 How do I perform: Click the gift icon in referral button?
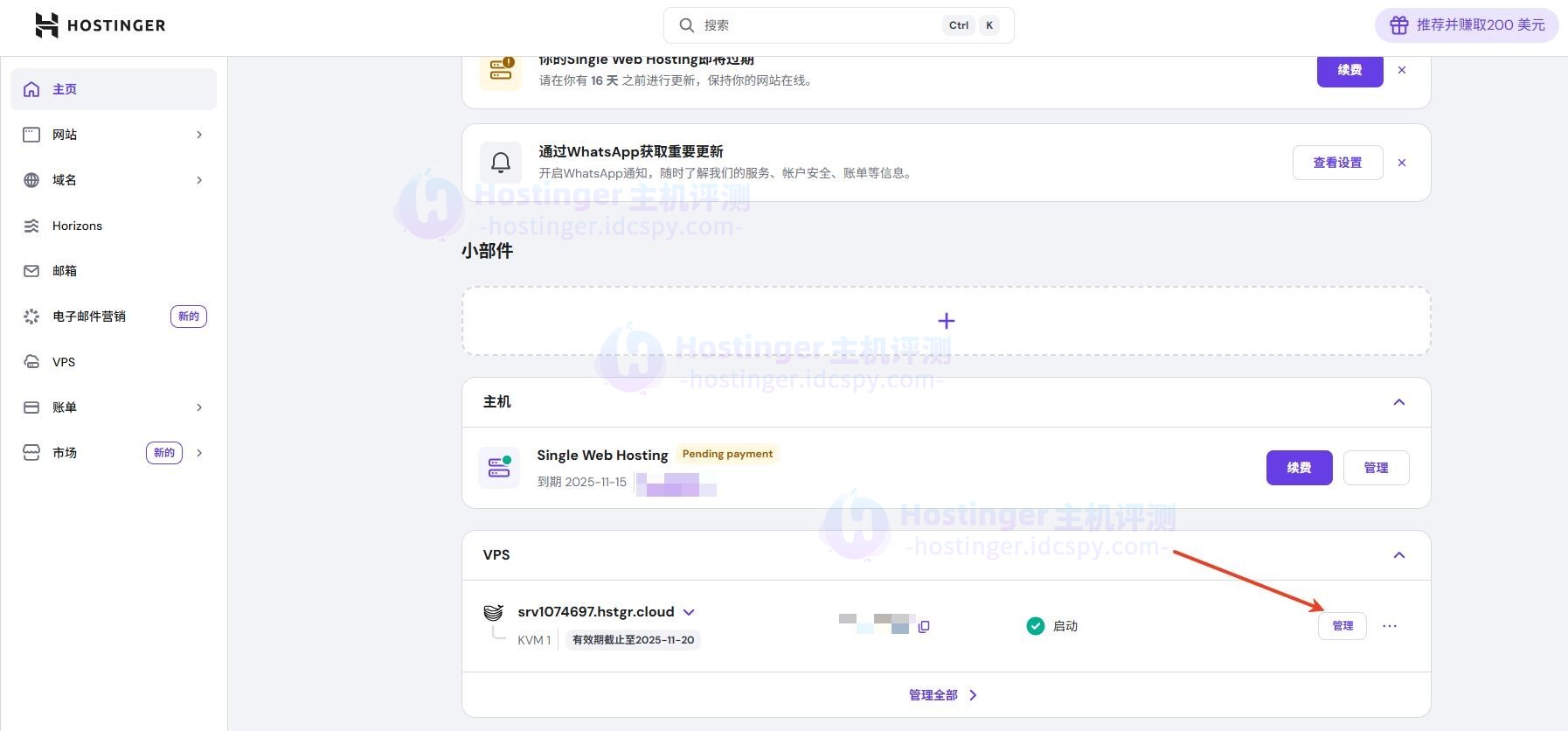1399,25
